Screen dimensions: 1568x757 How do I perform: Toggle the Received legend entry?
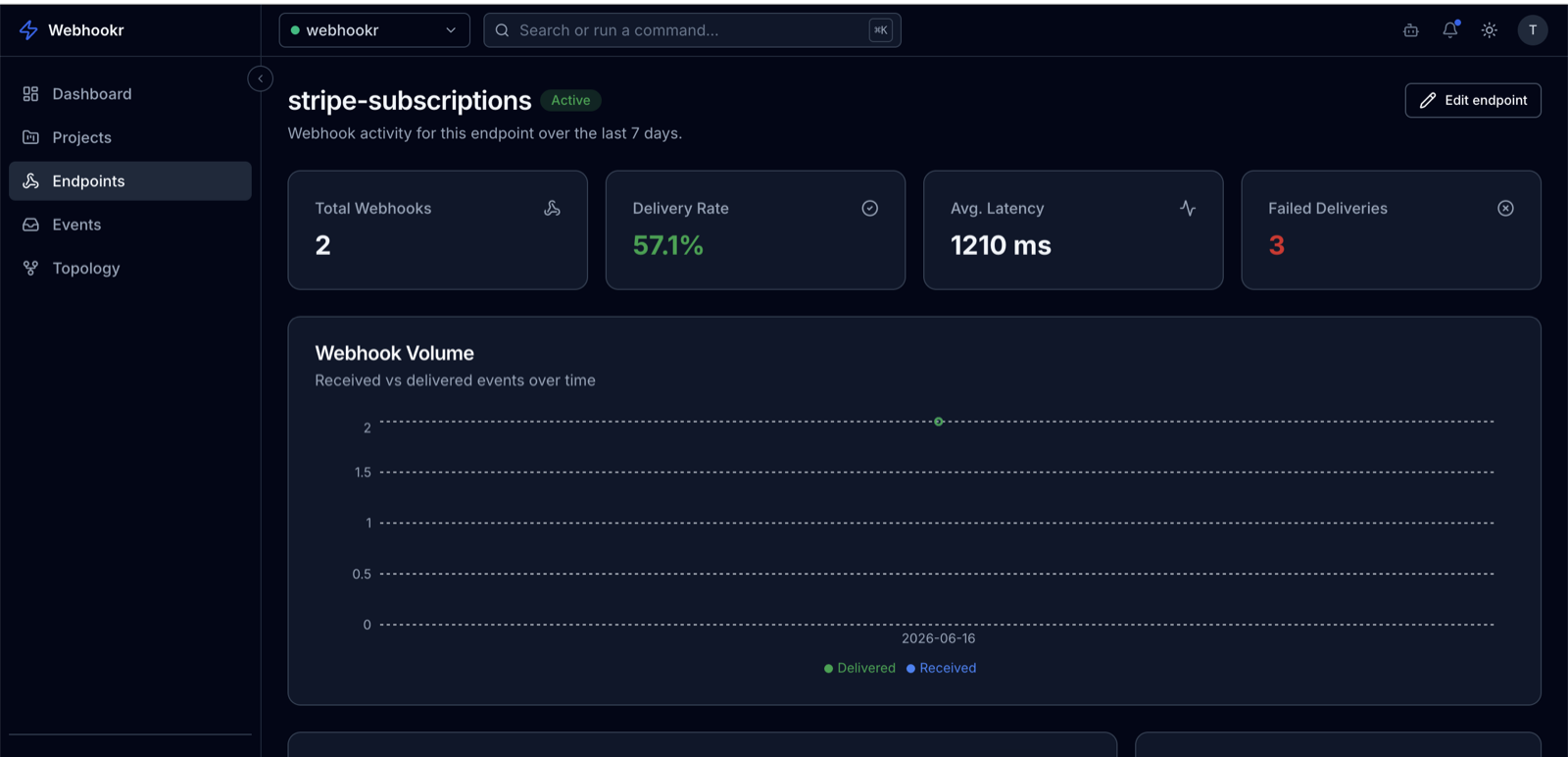[x=941, y=668]
